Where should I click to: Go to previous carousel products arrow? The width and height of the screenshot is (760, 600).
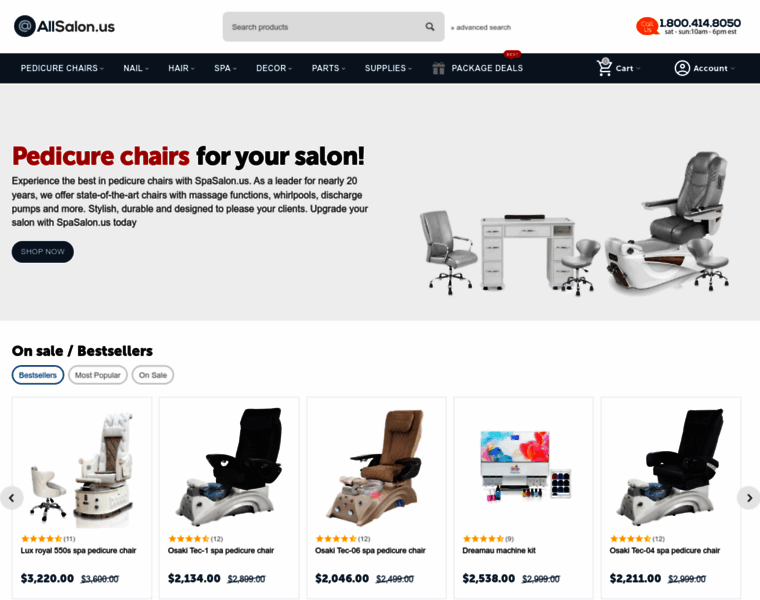[12, 498]
